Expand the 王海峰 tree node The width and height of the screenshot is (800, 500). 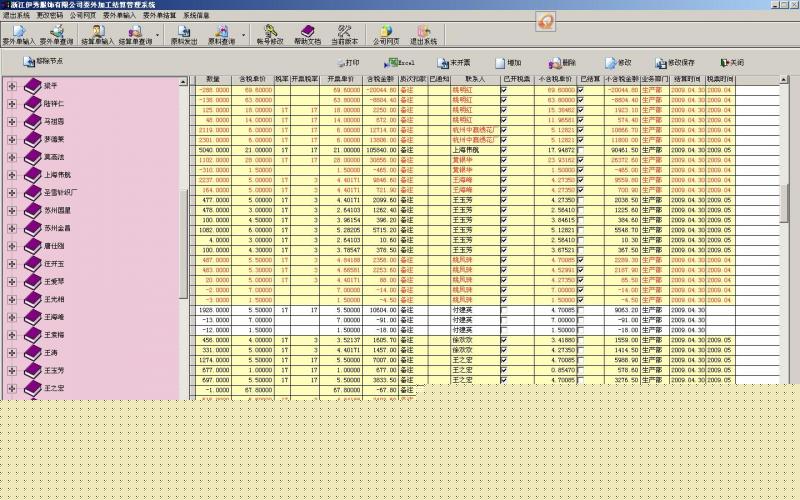12,317
